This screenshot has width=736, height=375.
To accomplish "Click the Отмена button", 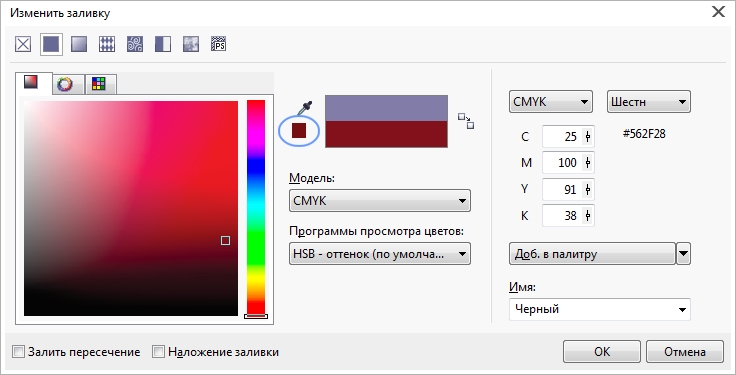I will [685, 352].
